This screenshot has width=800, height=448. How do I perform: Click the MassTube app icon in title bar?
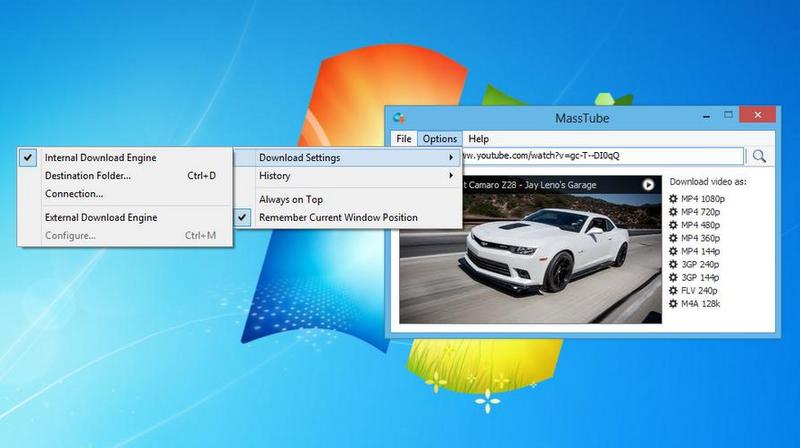click(x=399, y=118)
